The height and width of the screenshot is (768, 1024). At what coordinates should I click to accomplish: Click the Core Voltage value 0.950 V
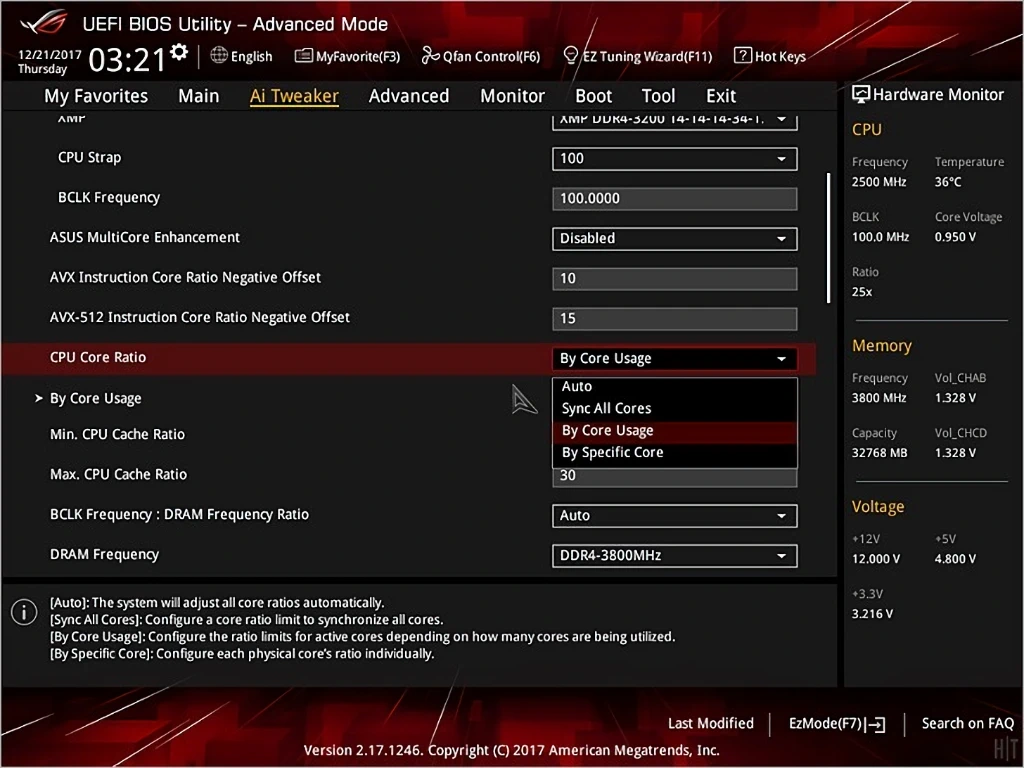[955, 237]
